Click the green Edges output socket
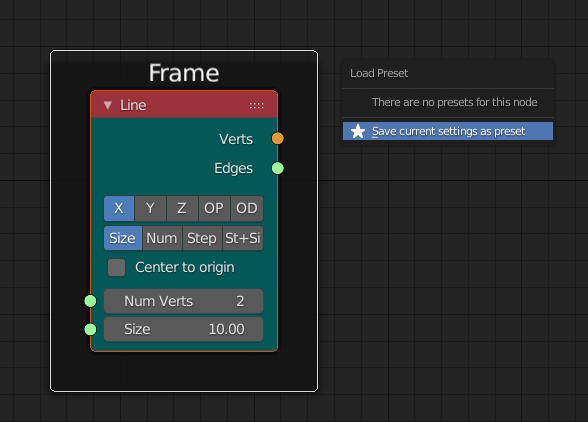 tap(278, 168)
